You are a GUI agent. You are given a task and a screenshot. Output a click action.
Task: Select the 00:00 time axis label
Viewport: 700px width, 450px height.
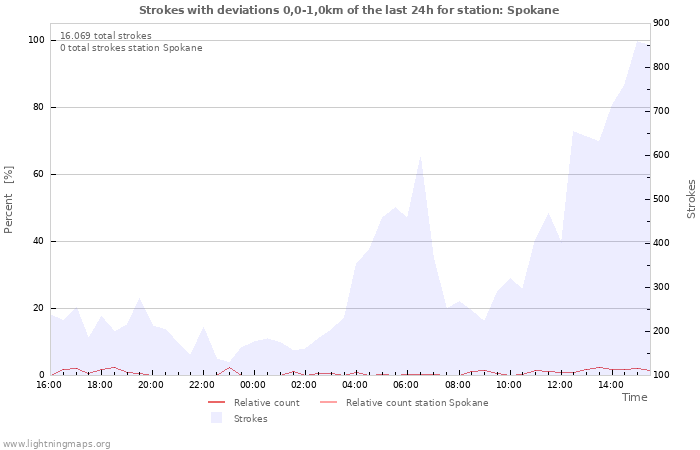(253, 385)
